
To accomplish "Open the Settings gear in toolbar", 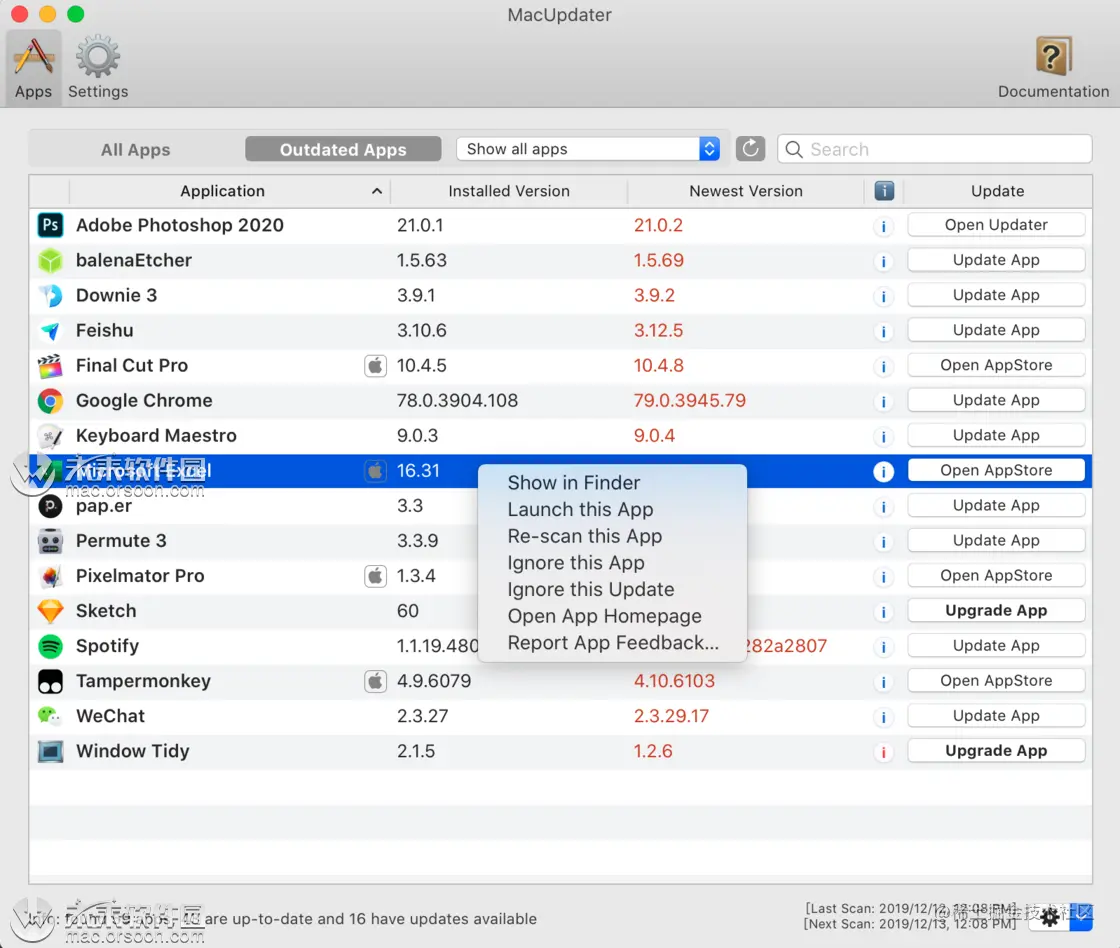I will pyautogui.click(x=98, y=68).
